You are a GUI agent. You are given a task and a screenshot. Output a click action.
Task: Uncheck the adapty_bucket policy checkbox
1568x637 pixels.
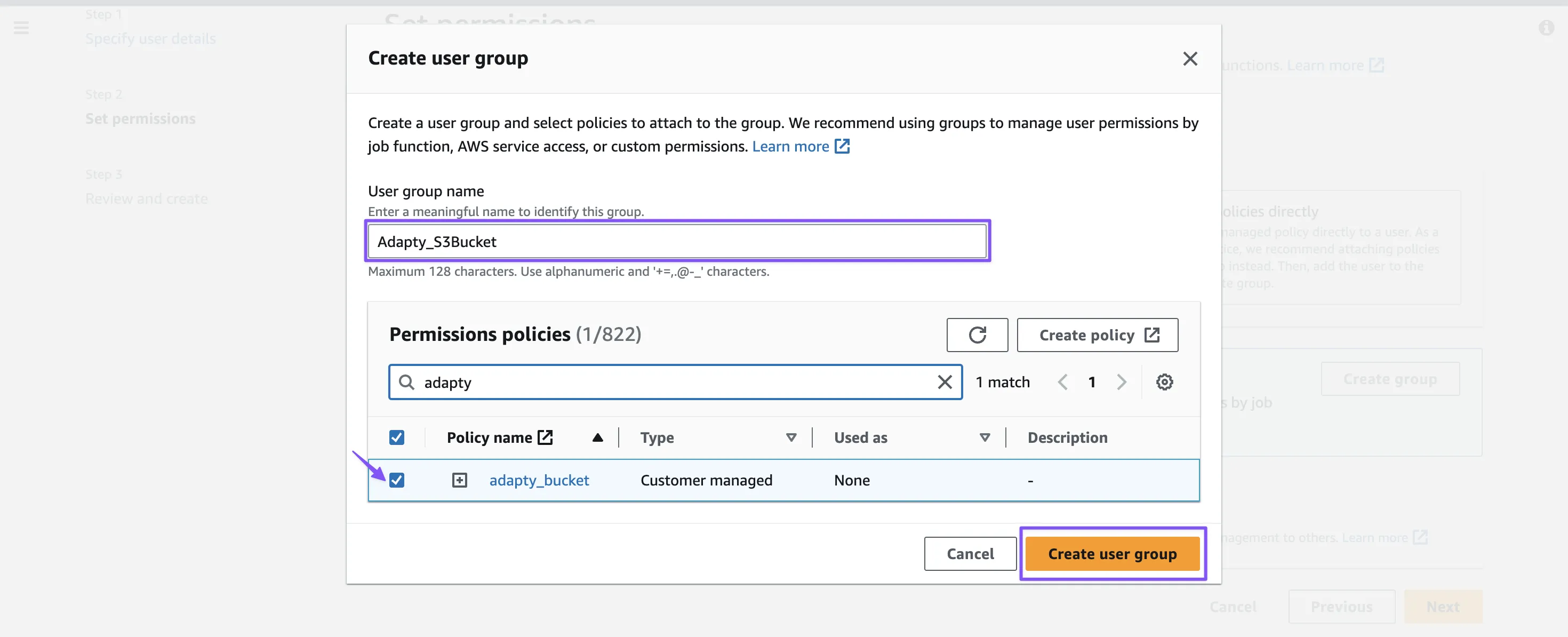396,480
